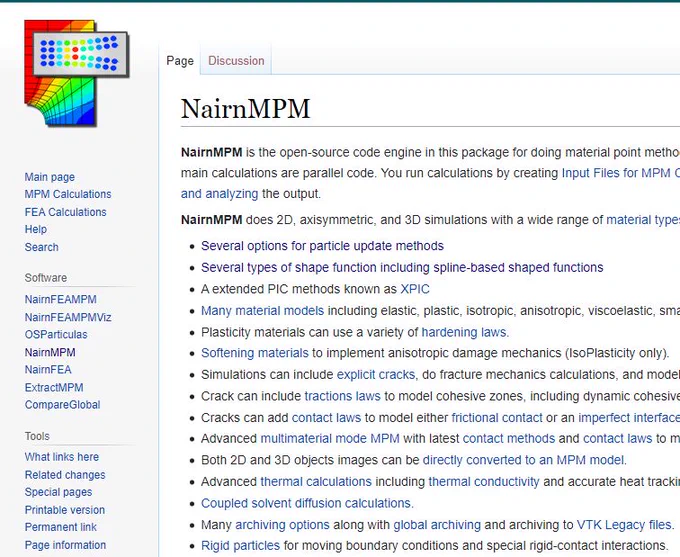This screenshot has width=680, height=557.
Task: Open Page information link
Action: (x=65, y=545)
